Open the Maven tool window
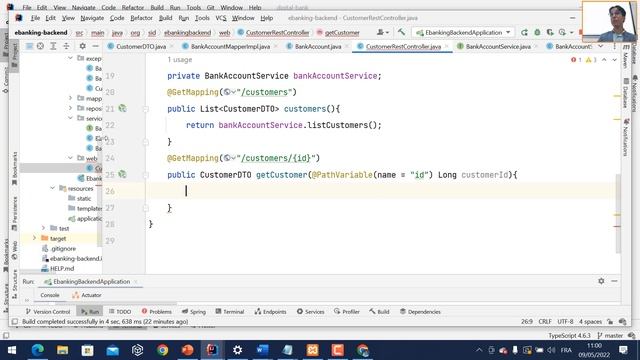Screen dimensions: 640x360 point(626,56)
